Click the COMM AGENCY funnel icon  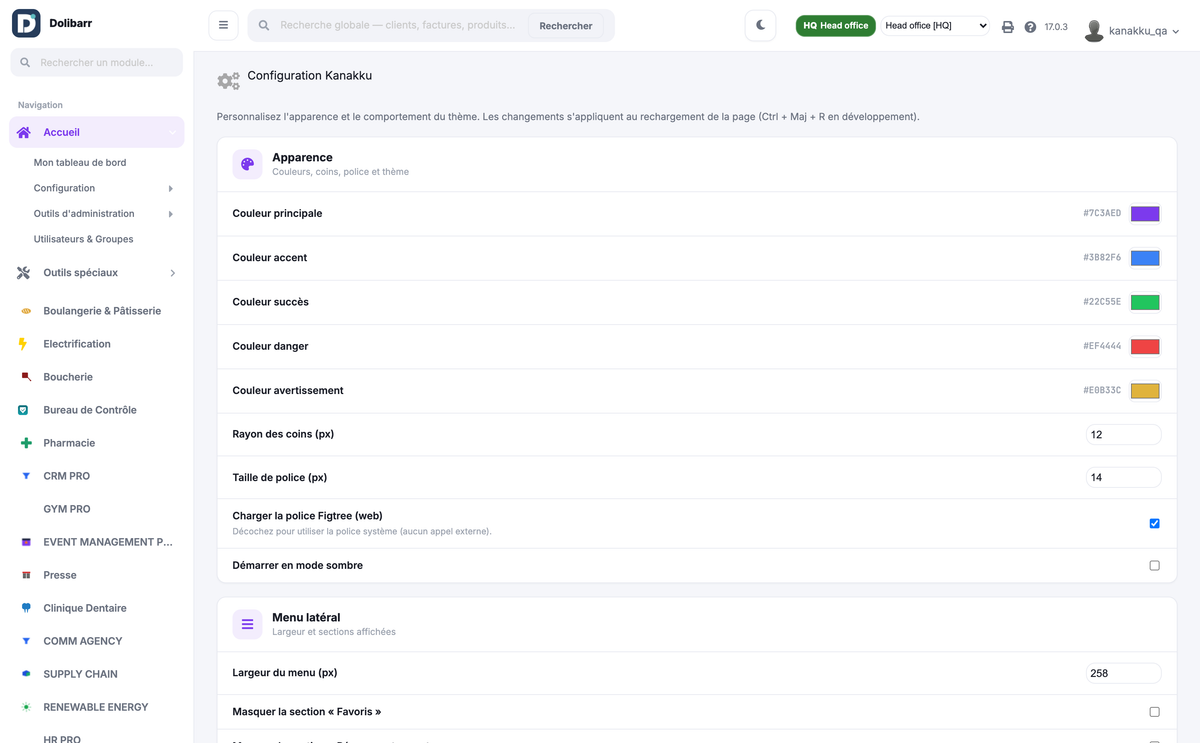pyautogui.click(x=26, y=641)
